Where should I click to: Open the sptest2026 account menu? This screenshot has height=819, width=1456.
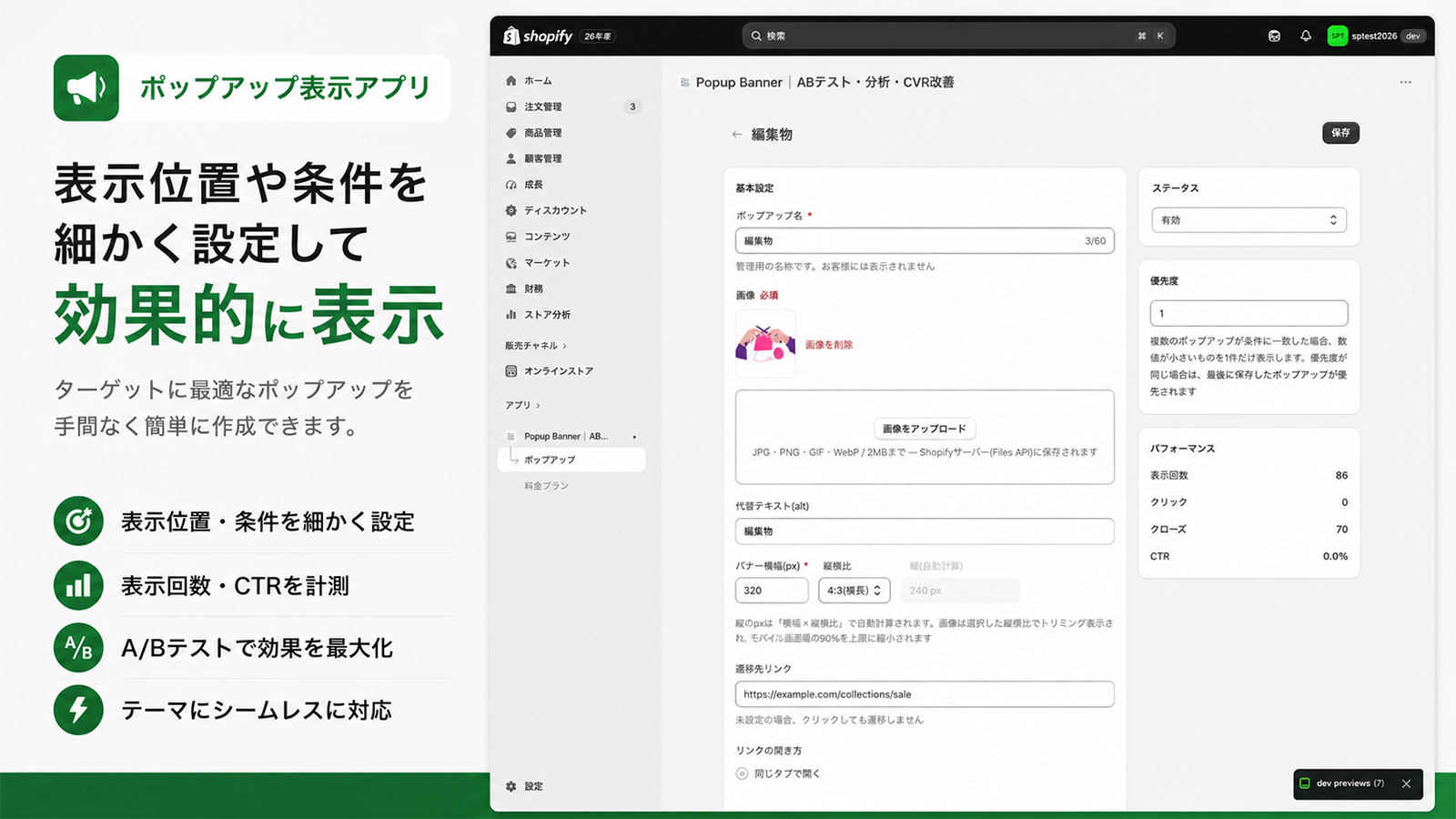click(1376, 36)
